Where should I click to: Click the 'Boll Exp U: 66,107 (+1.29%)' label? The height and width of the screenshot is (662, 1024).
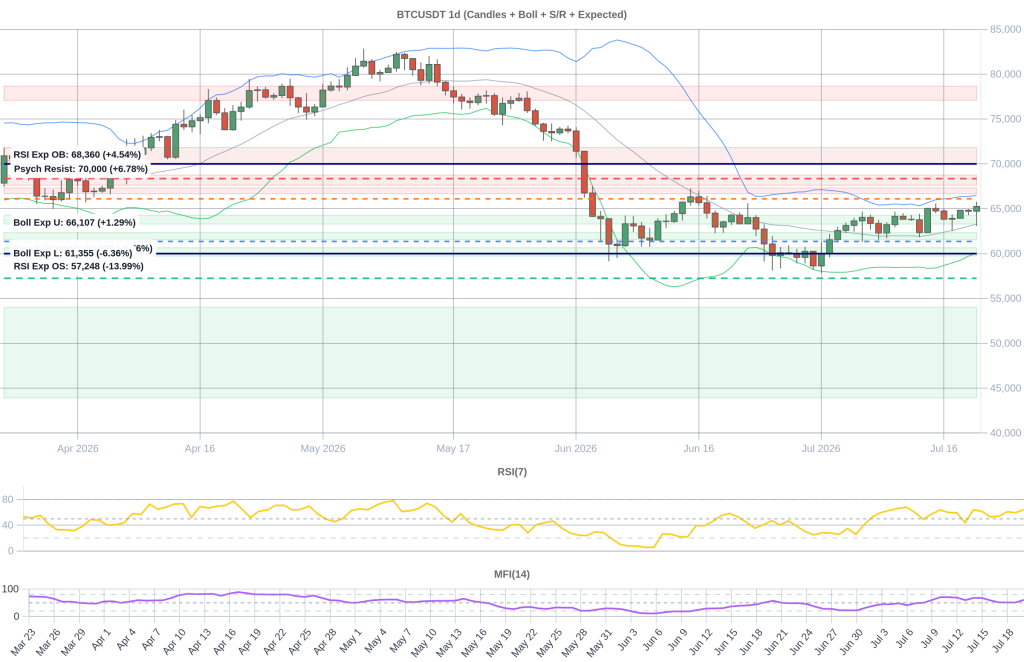click(x=74, y=223)
